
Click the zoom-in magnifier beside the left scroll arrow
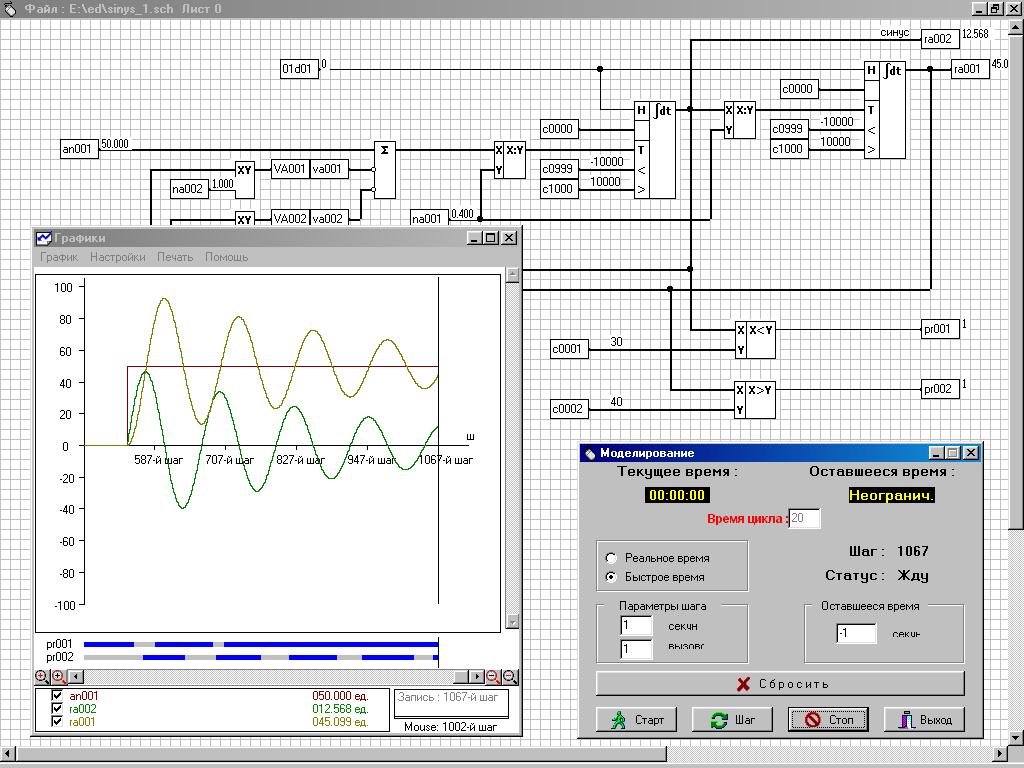coord(58,677)
